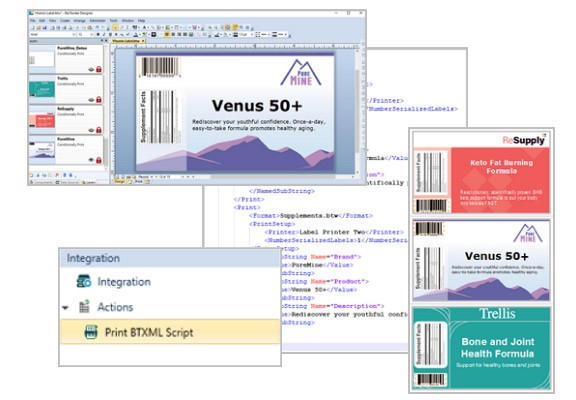Select the PureMine layer

click(66, 150)
